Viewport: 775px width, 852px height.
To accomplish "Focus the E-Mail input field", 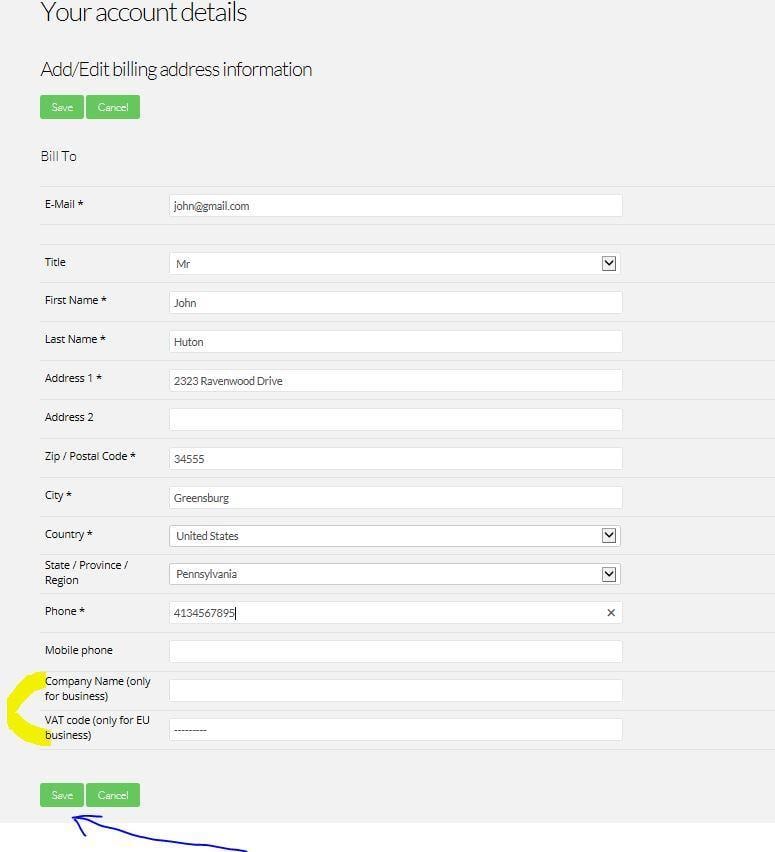I will (395, 206).
